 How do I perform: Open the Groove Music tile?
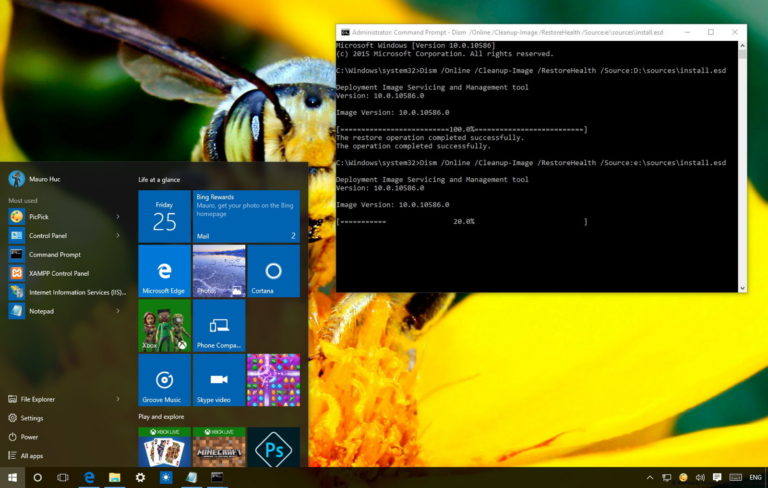[164, 380]
